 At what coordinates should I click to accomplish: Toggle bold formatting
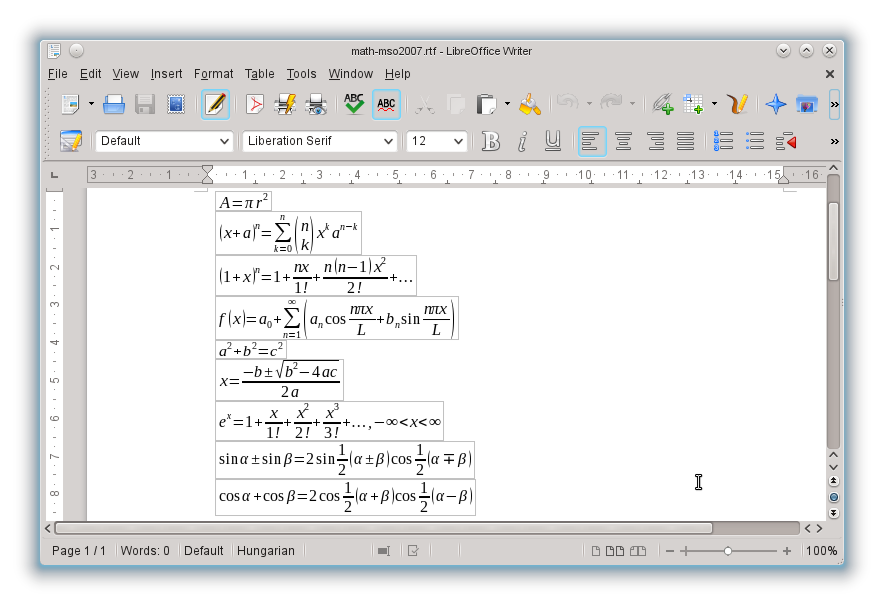tap(490, 141)
